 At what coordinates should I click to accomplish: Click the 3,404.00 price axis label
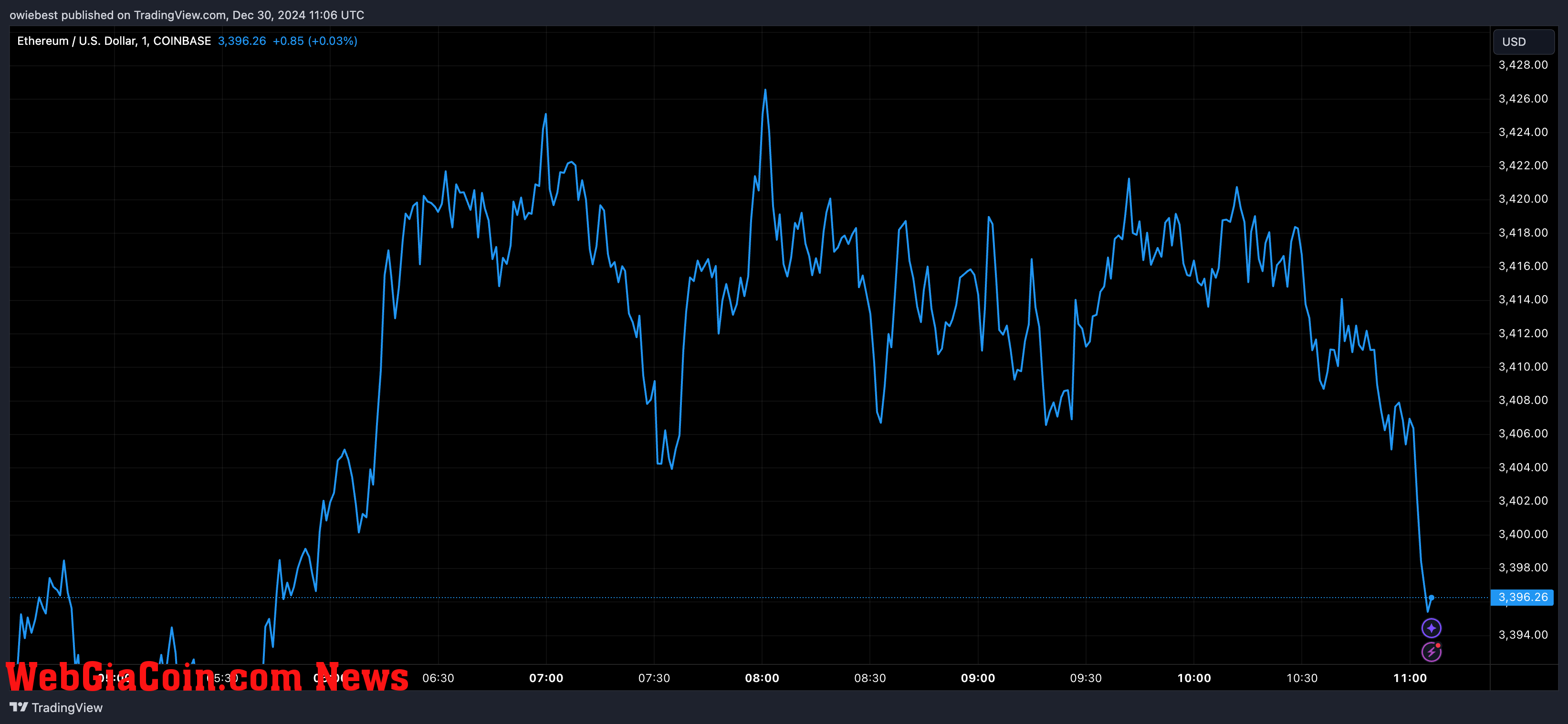(1523, 467)
